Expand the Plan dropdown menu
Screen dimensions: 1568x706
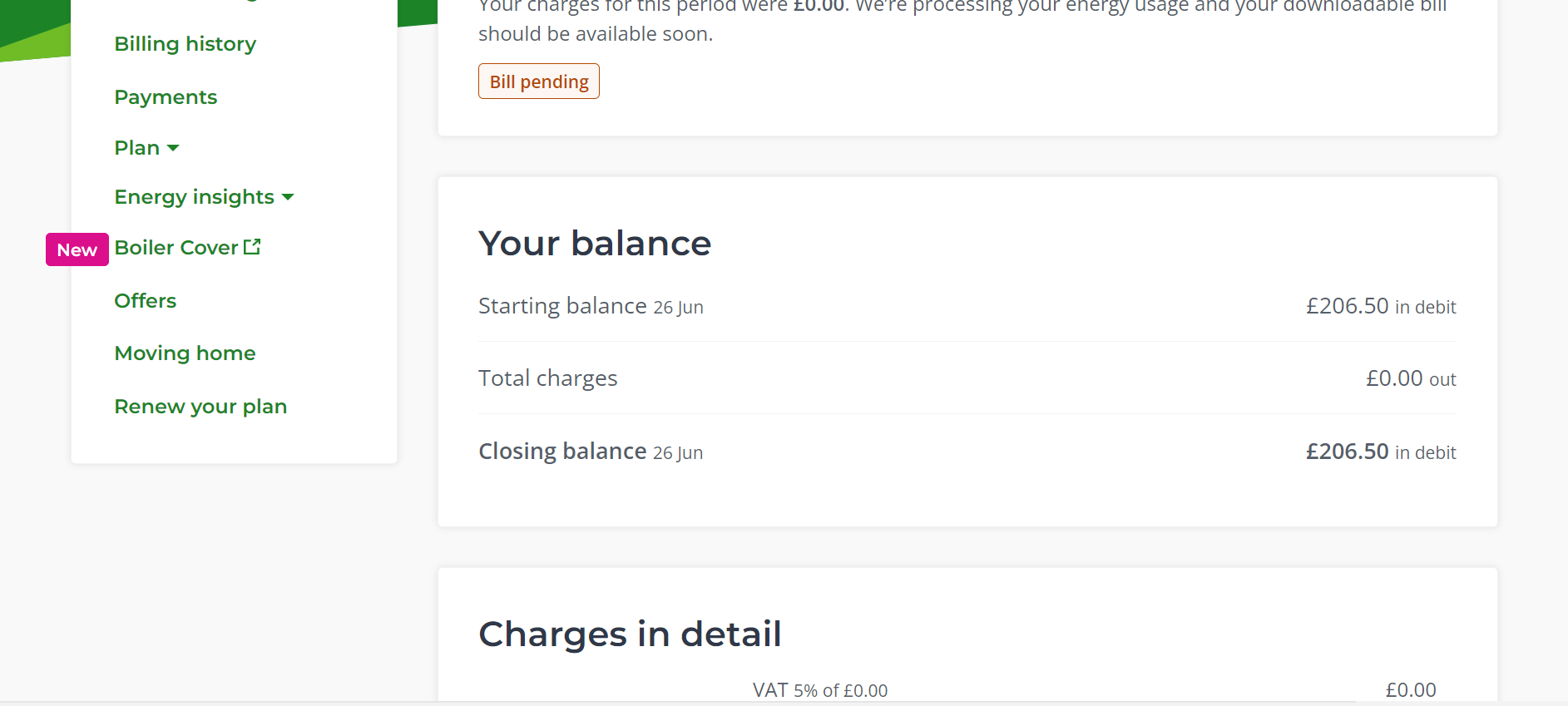click(x=146, y=148)
